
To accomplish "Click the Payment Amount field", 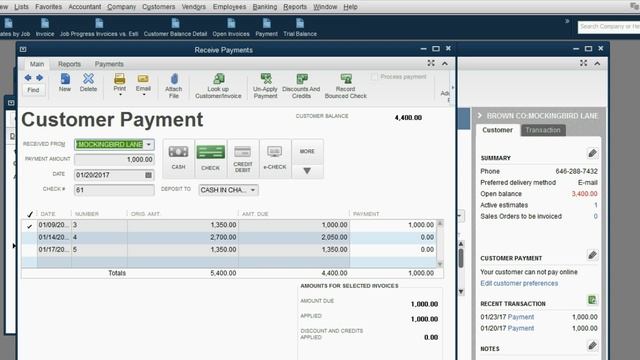I will pos(114,160).
